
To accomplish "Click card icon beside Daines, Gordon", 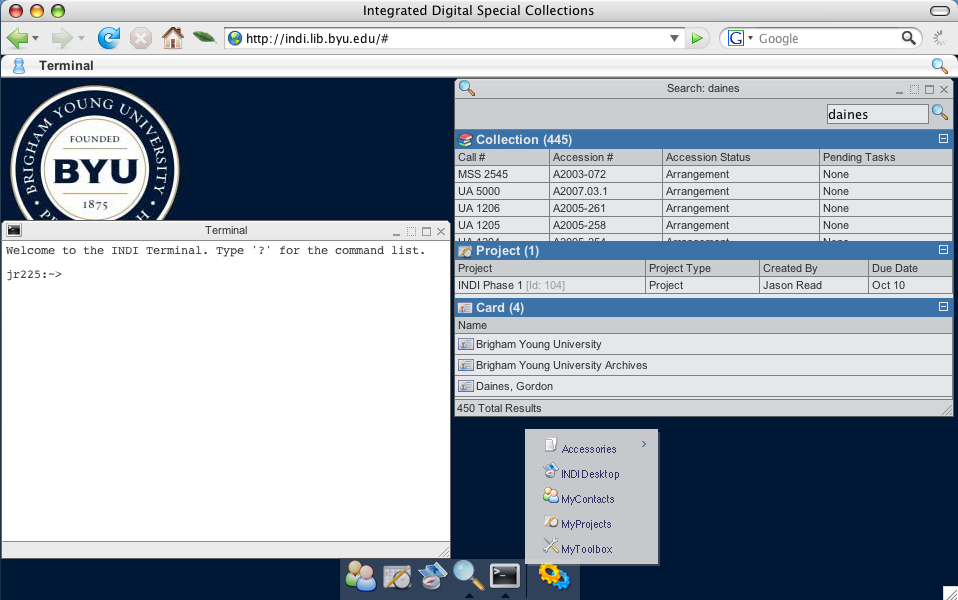I will [x=466, y=386].
